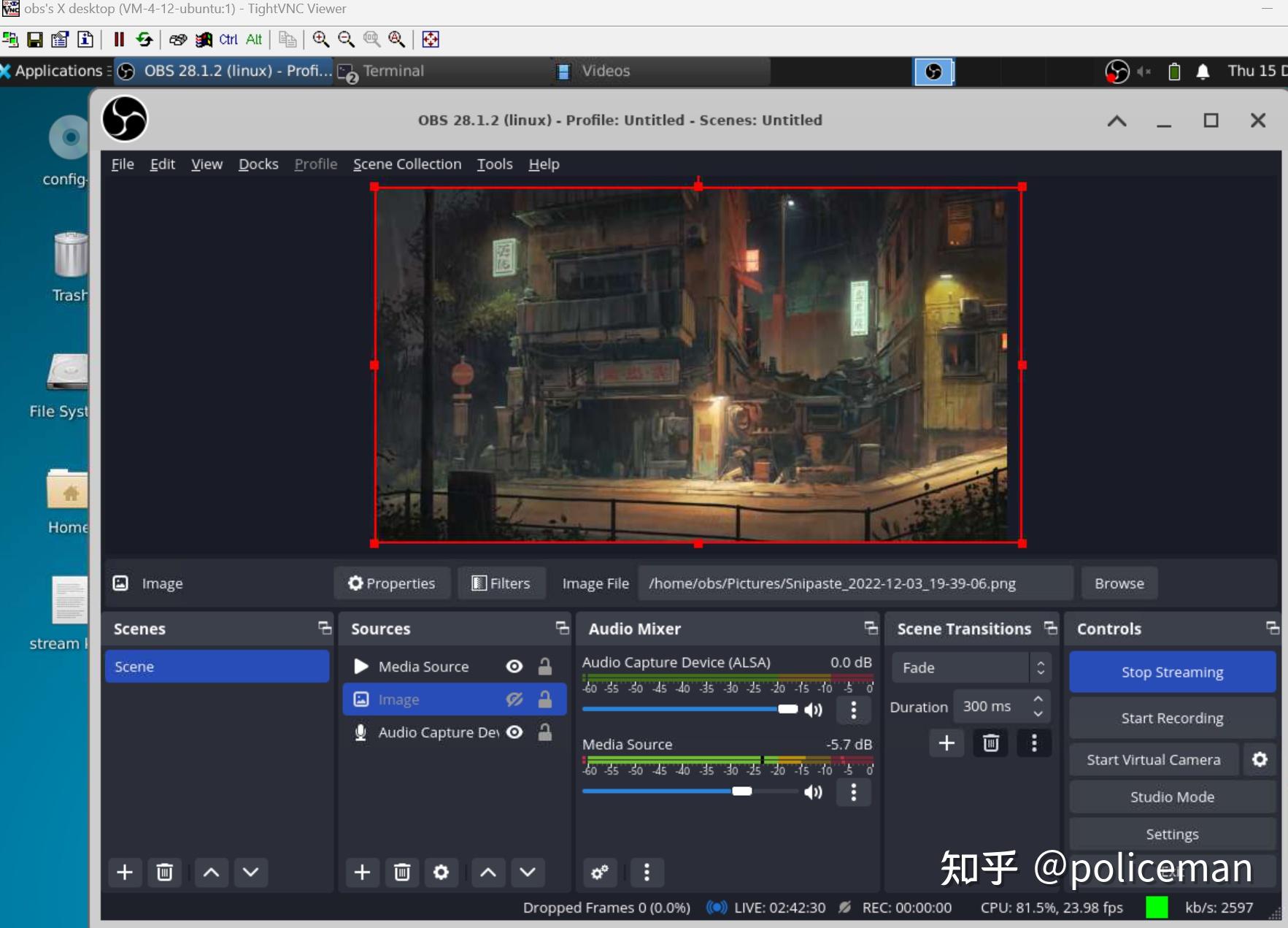
Task: Unlock the Audio Capture Device source
Action: (x=545, y=732)
